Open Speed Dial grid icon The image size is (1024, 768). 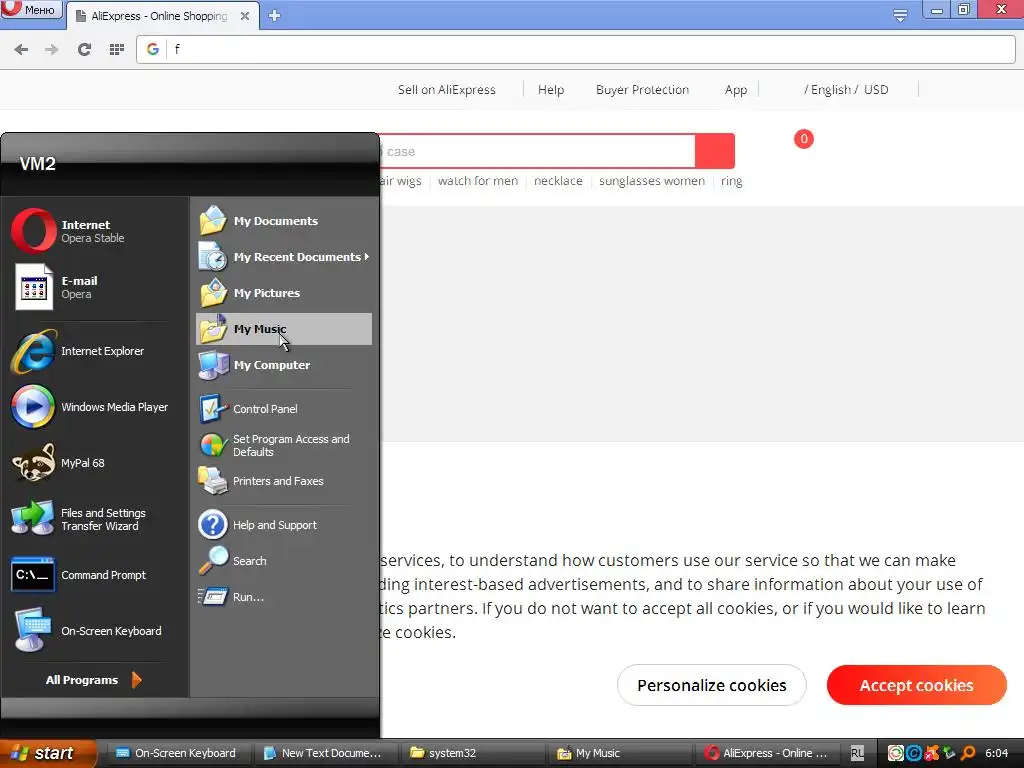point(117,49)
